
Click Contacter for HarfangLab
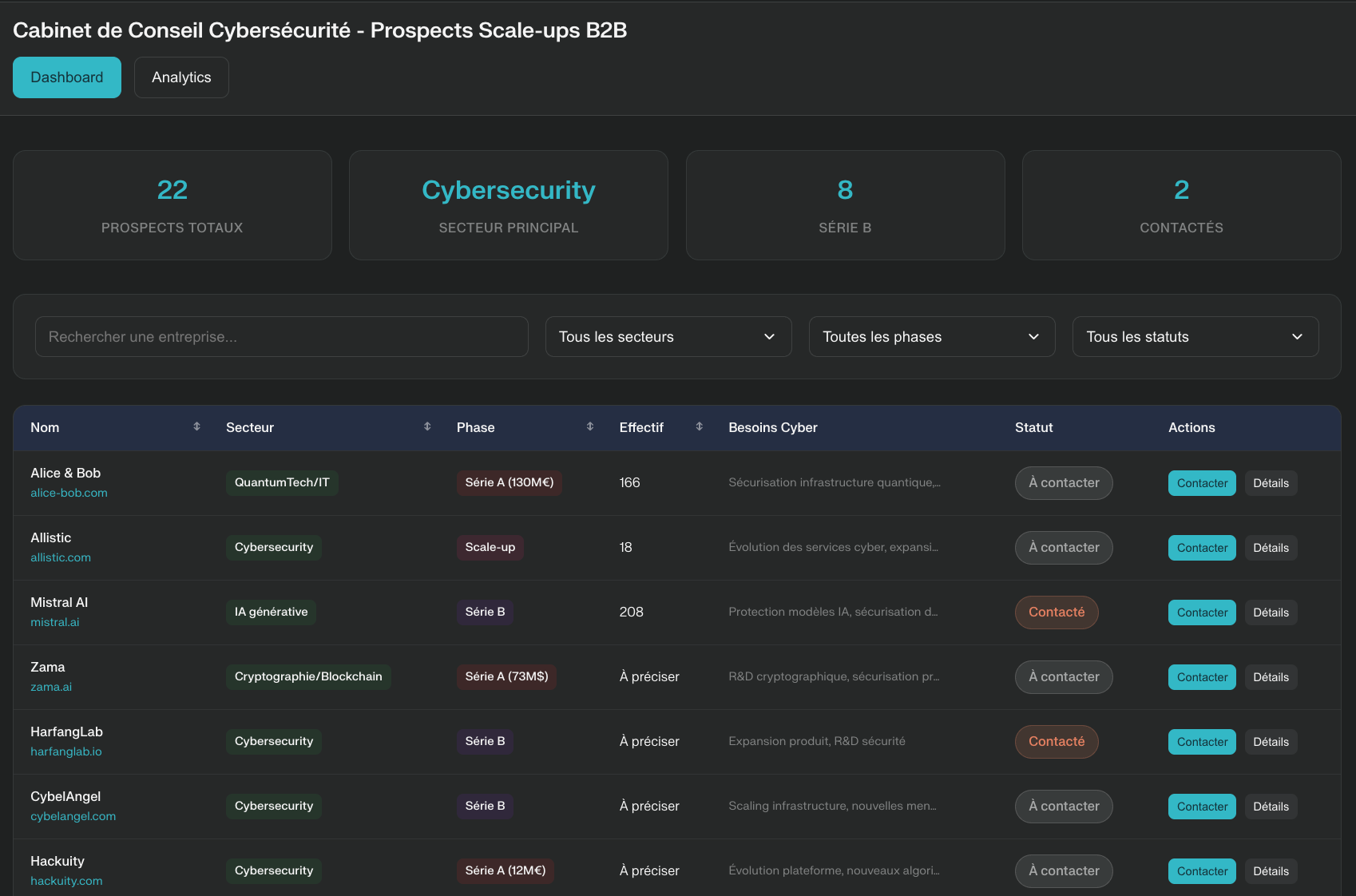coord(1202,742)
